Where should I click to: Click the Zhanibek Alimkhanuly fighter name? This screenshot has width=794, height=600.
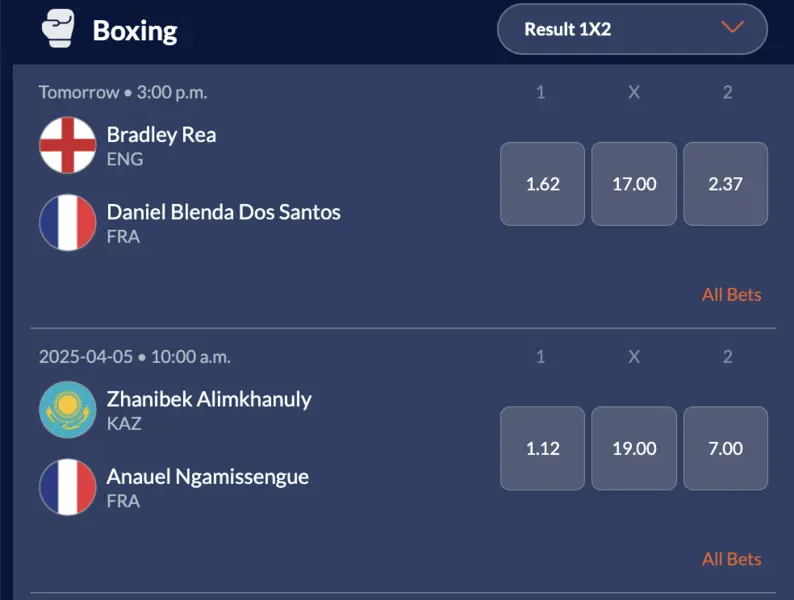click(209, 399)
